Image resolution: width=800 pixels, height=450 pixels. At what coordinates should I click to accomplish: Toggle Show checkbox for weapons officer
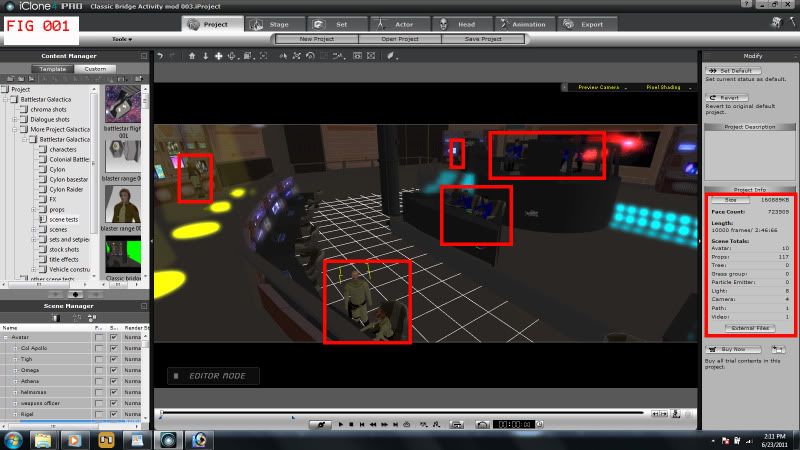coord(114,403)
